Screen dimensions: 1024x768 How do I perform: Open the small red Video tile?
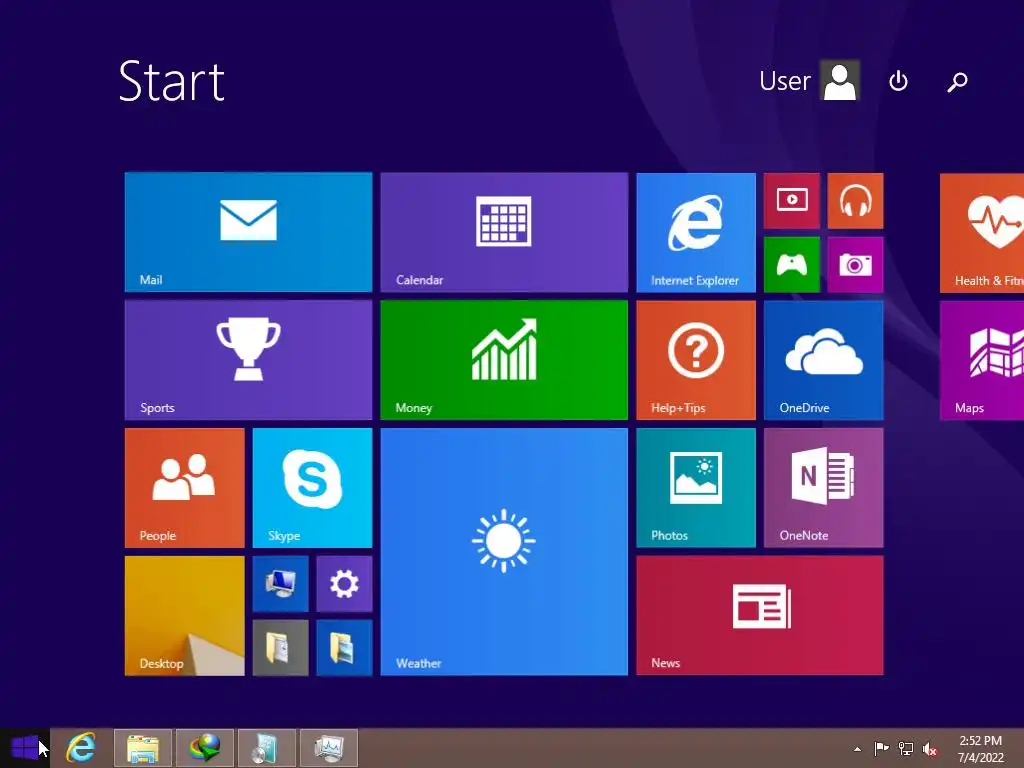[x=792, y=200]
